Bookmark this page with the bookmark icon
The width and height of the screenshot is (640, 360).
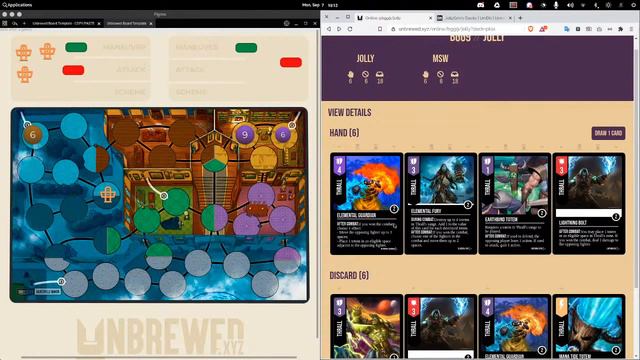[380, 29]
